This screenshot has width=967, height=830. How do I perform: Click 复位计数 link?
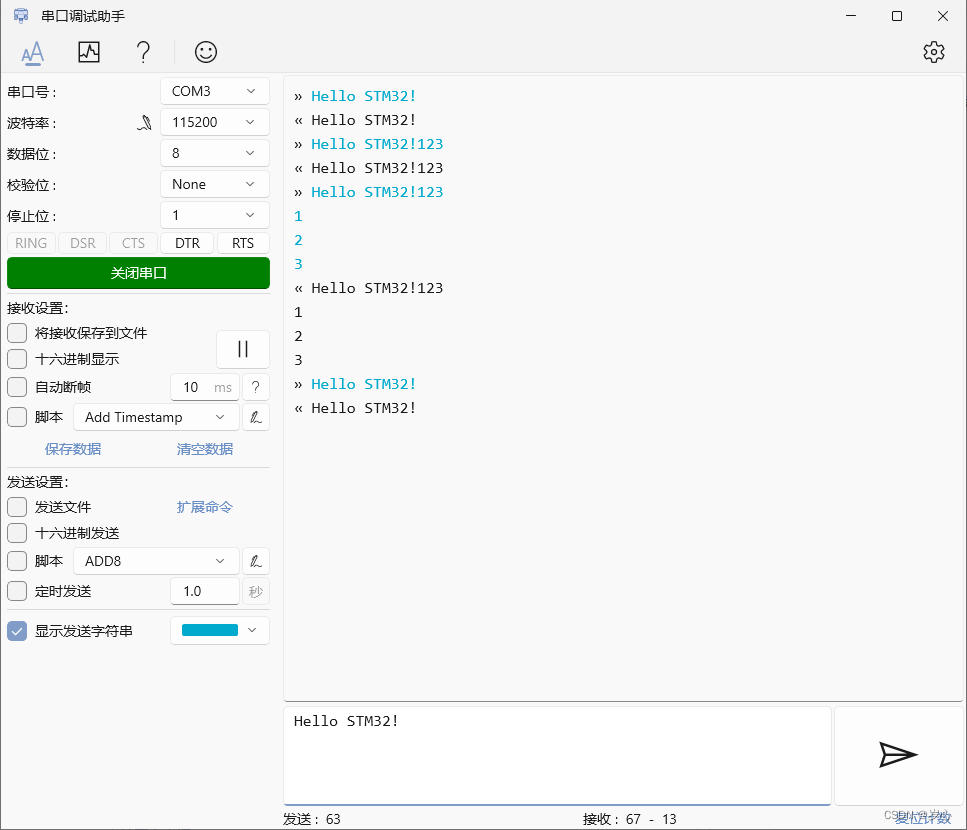click(923, 818)
